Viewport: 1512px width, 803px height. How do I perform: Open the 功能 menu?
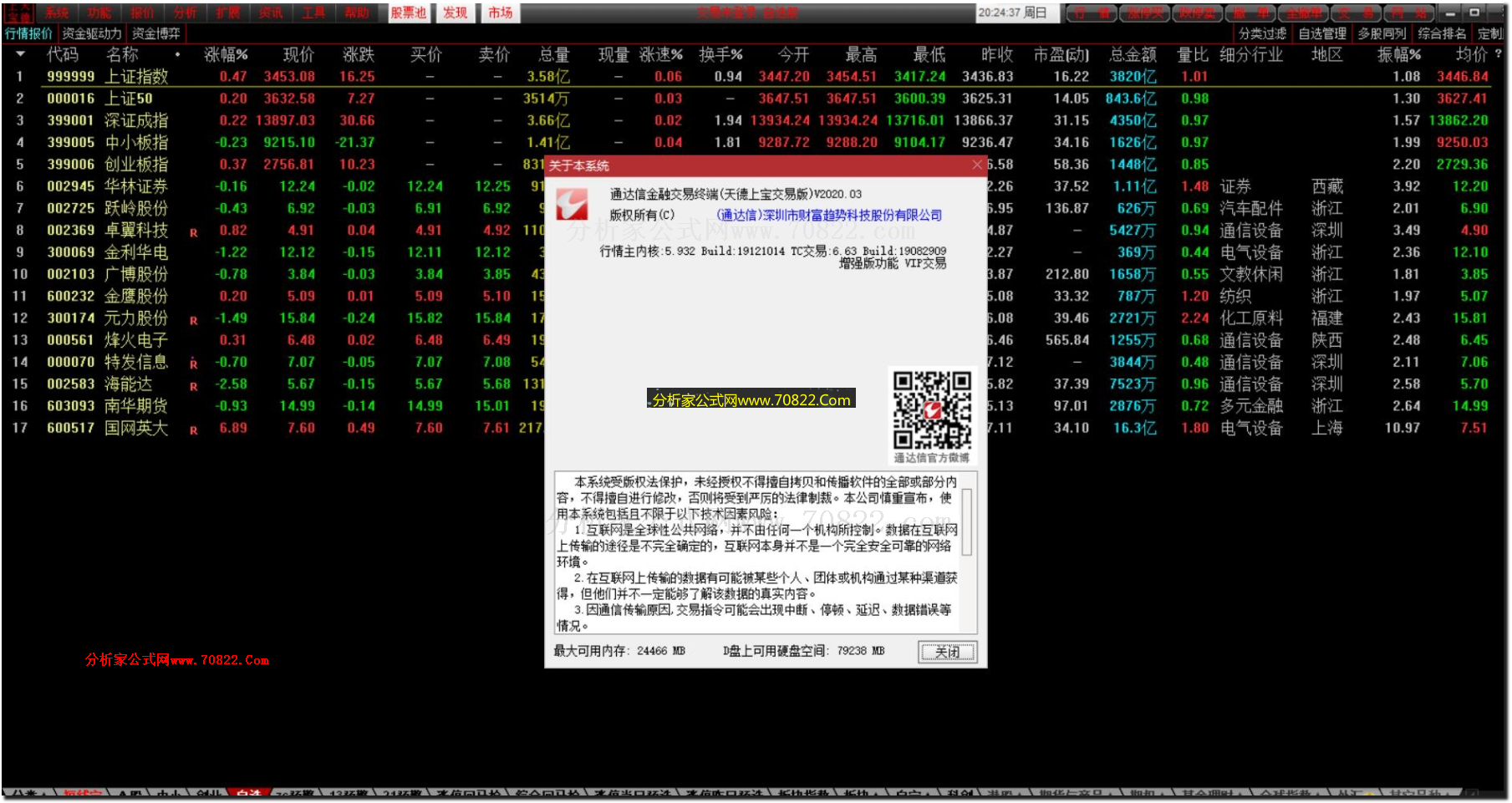(99, 13)
